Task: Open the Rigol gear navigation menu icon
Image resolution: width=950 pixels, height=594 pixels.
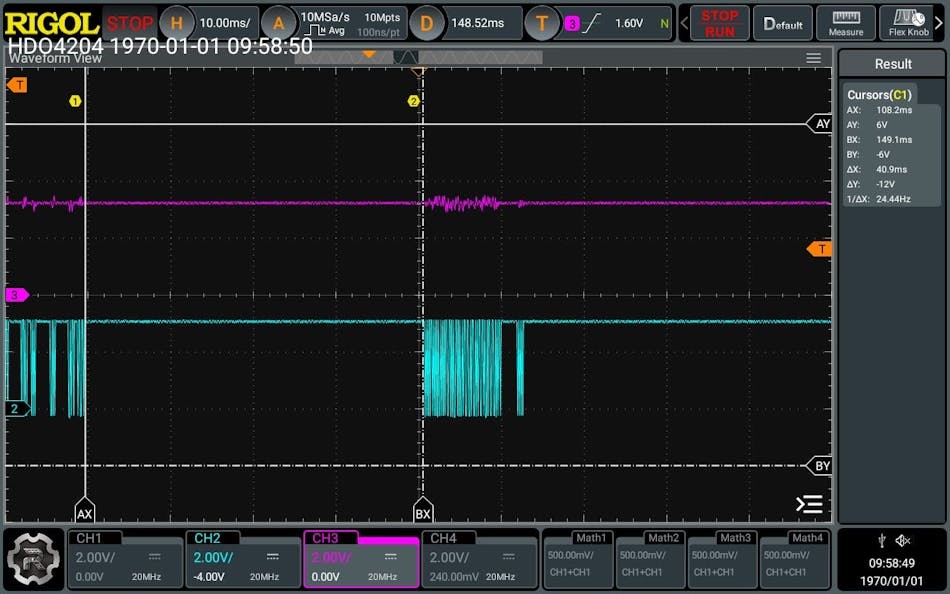Action: (x=33, y=559)
